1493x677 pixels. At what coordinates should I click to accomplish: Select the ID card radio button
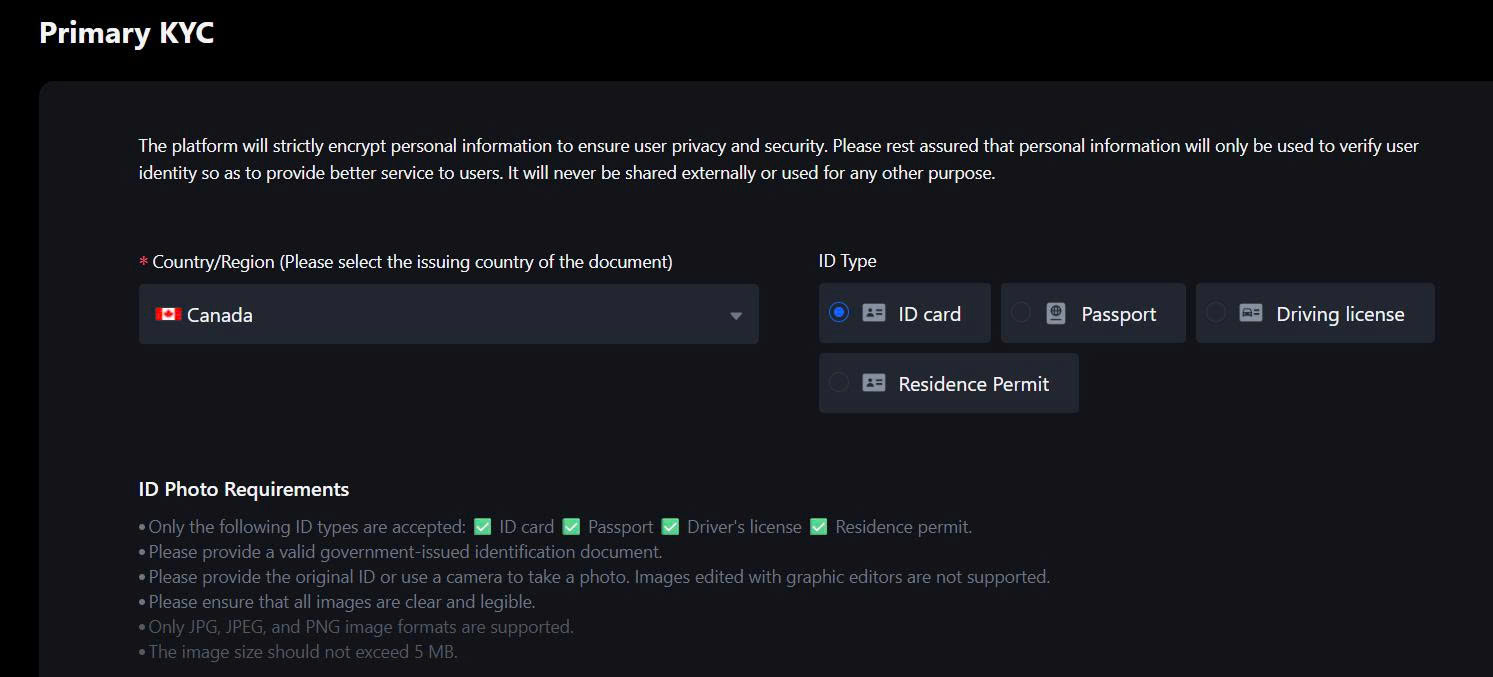point(838,312)
